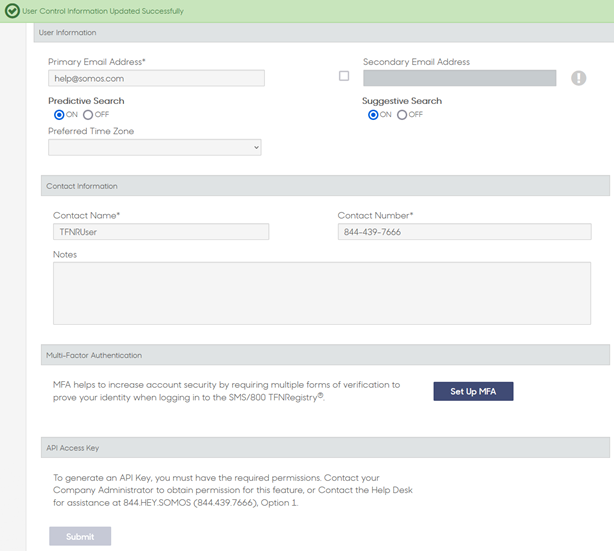Click the Primary Email Address label
This screenshot has width=614, height=551.
[x=97, y=62]
